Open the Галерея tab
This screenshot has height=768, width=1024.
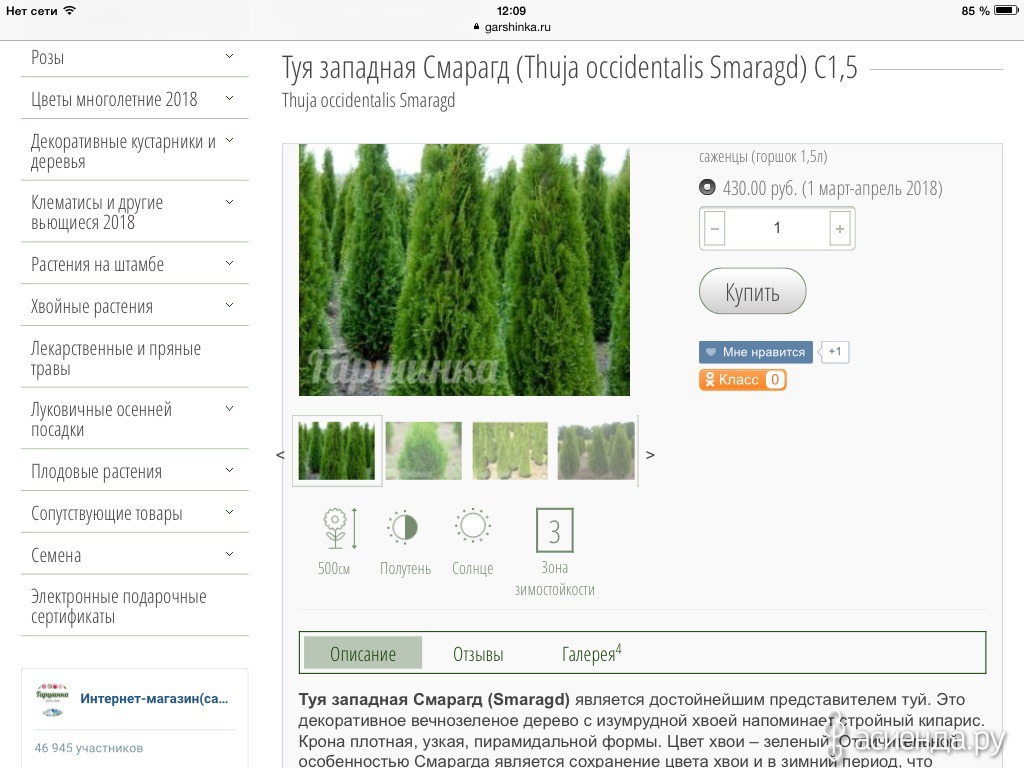point(592,653)
